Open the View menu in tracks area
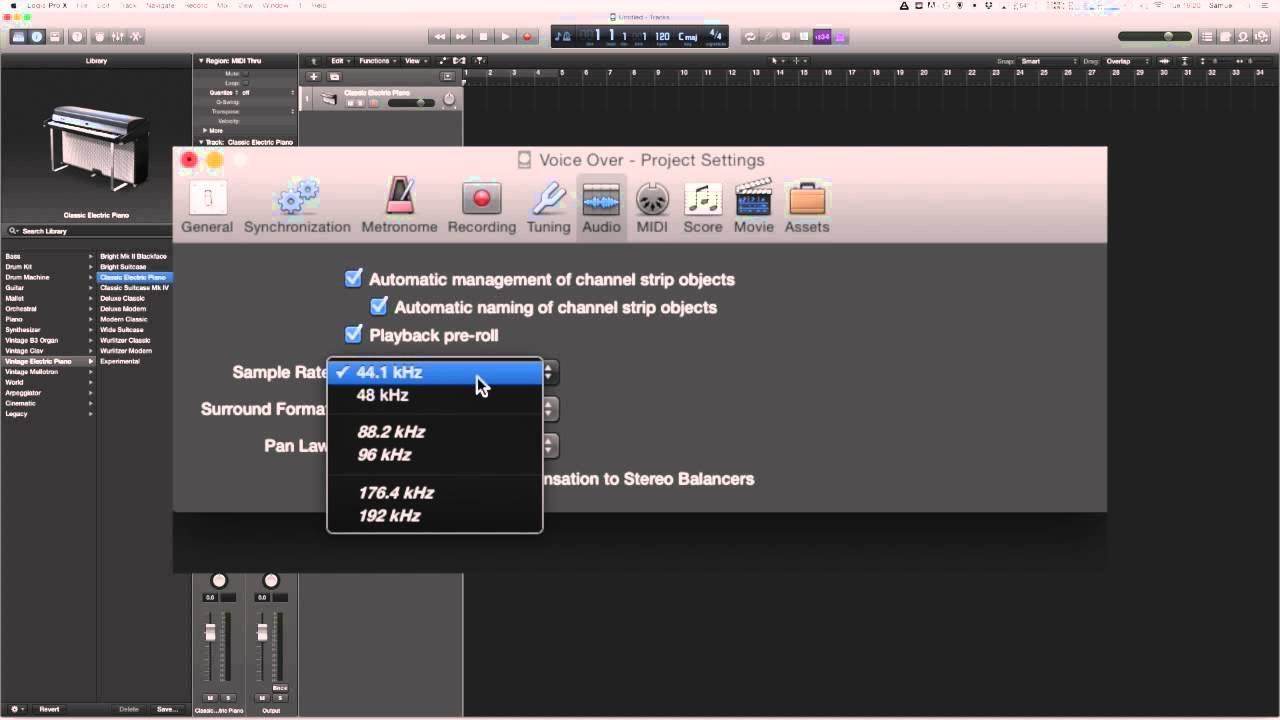 pyautogui.click(x=414, y=61)
